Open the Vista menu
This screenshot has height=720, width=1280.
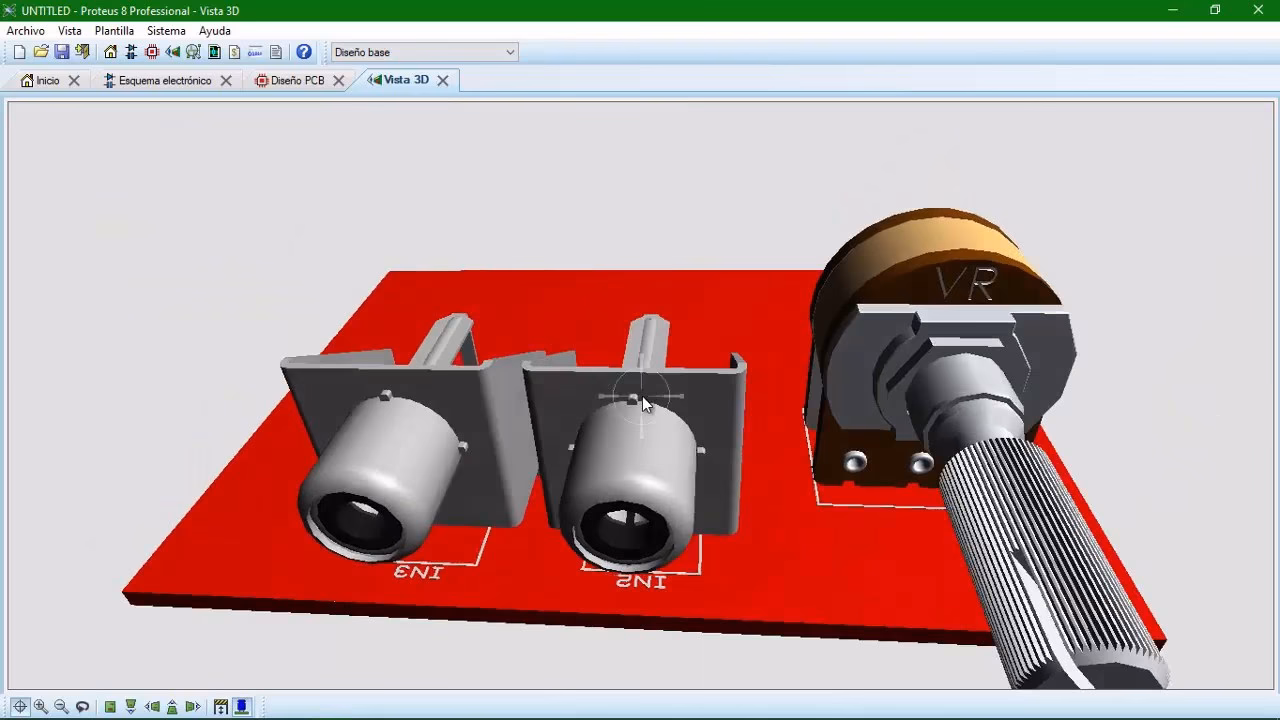(x=69, y=31)
